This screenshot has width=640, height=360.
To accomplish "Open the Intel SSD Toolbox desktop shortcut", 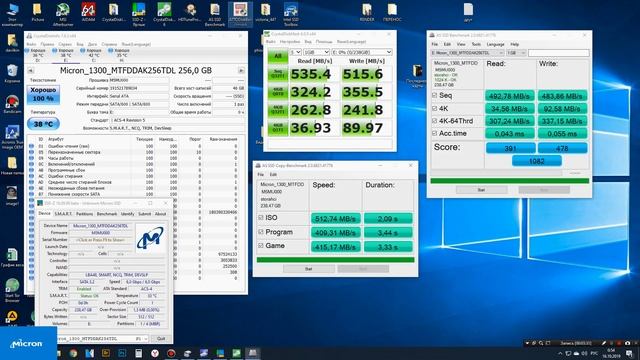I will pos(291,14).
